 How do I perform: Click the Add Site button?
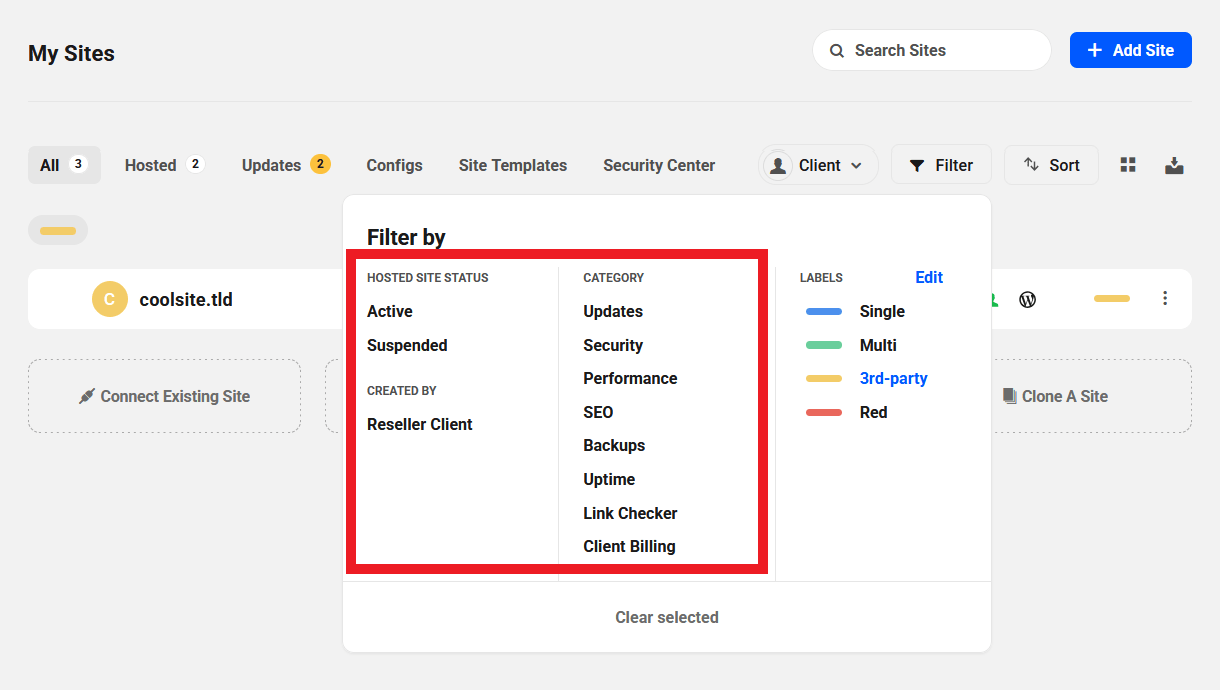coord(1130,50)
